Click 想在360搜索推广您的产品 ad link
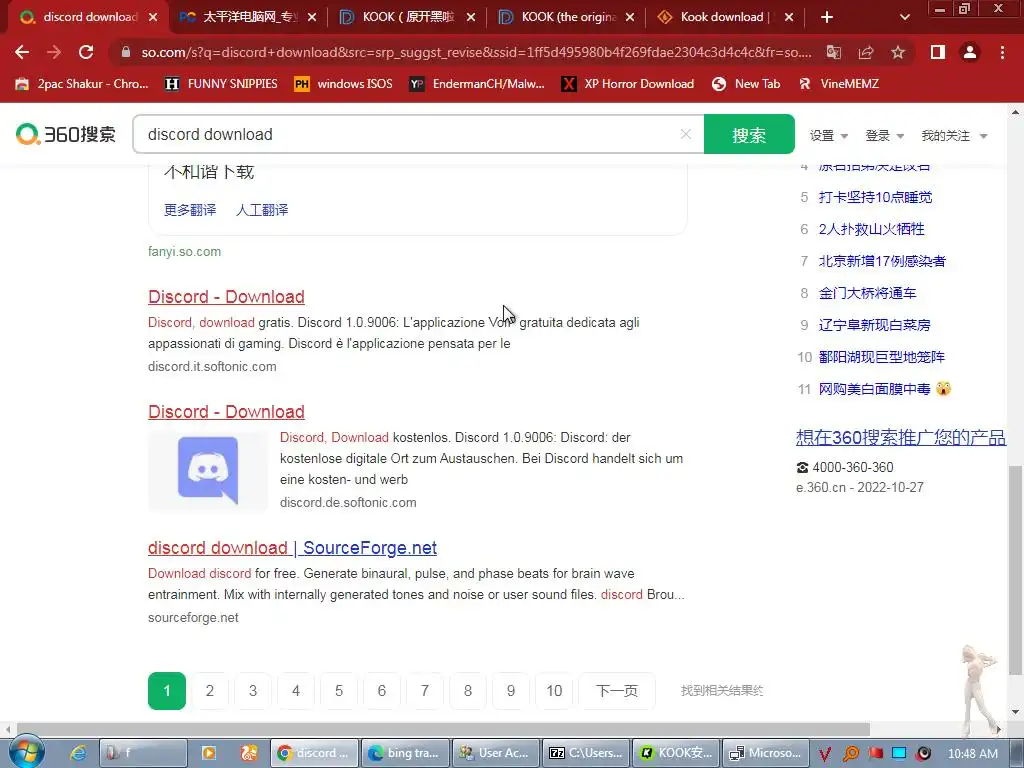 click(901, 437)
